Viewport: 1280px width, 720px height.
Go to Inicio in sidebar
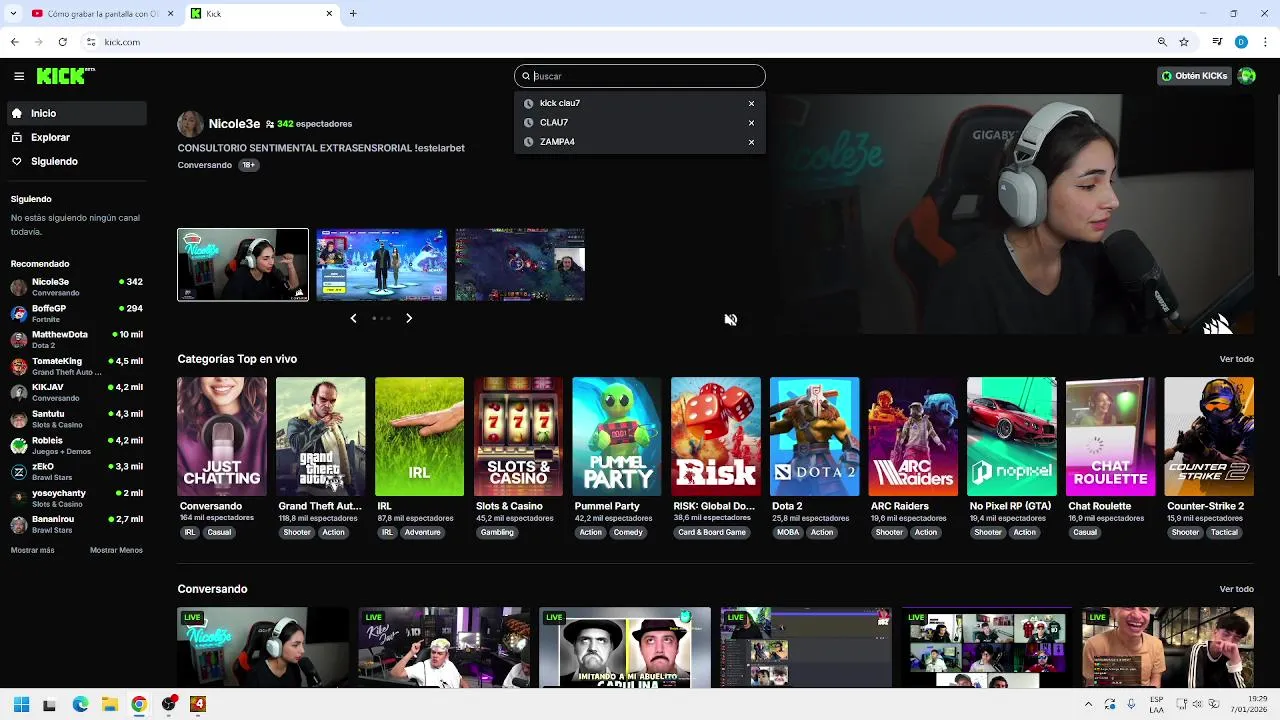click(77, 113)
